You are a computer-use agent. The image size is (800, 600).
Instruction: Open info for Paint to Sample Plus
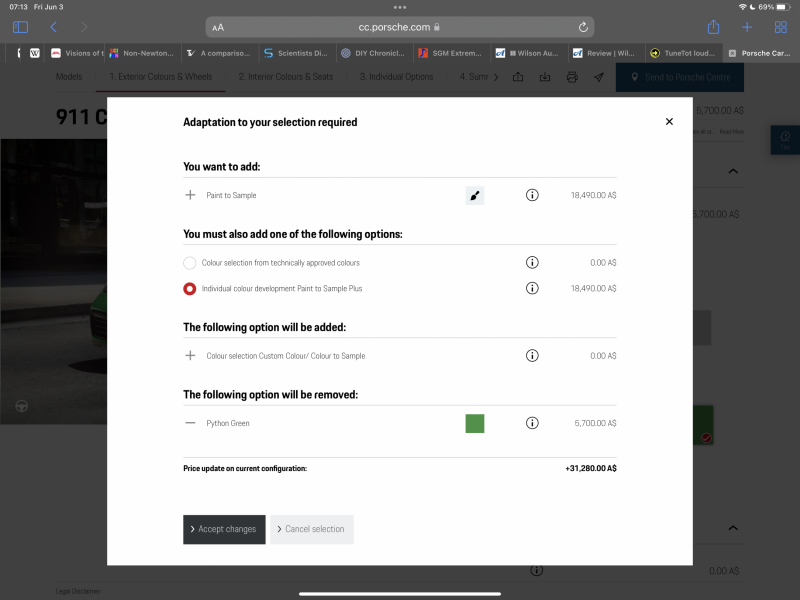point(532,288)
